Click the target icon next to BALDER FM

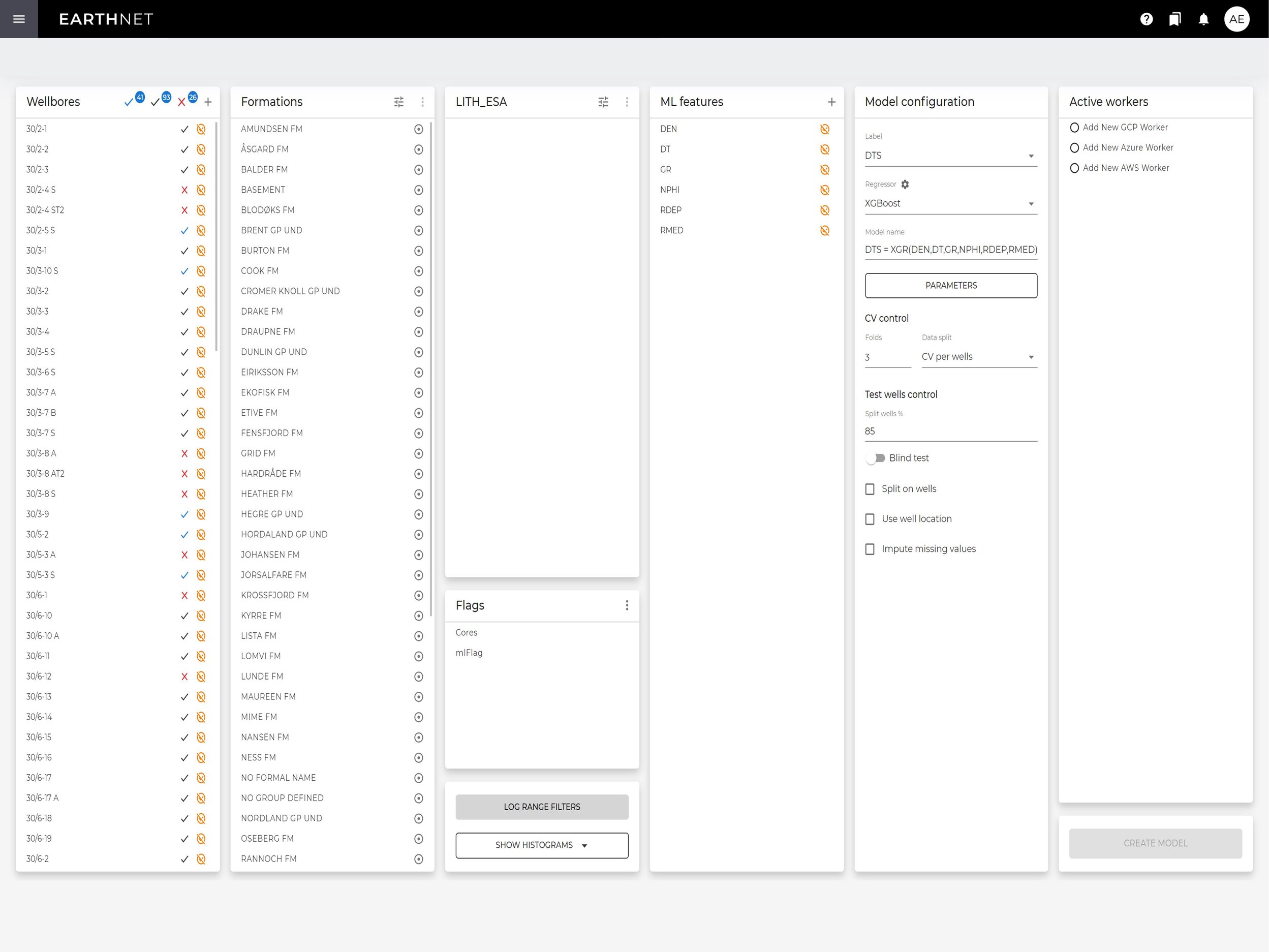(418, 170)
